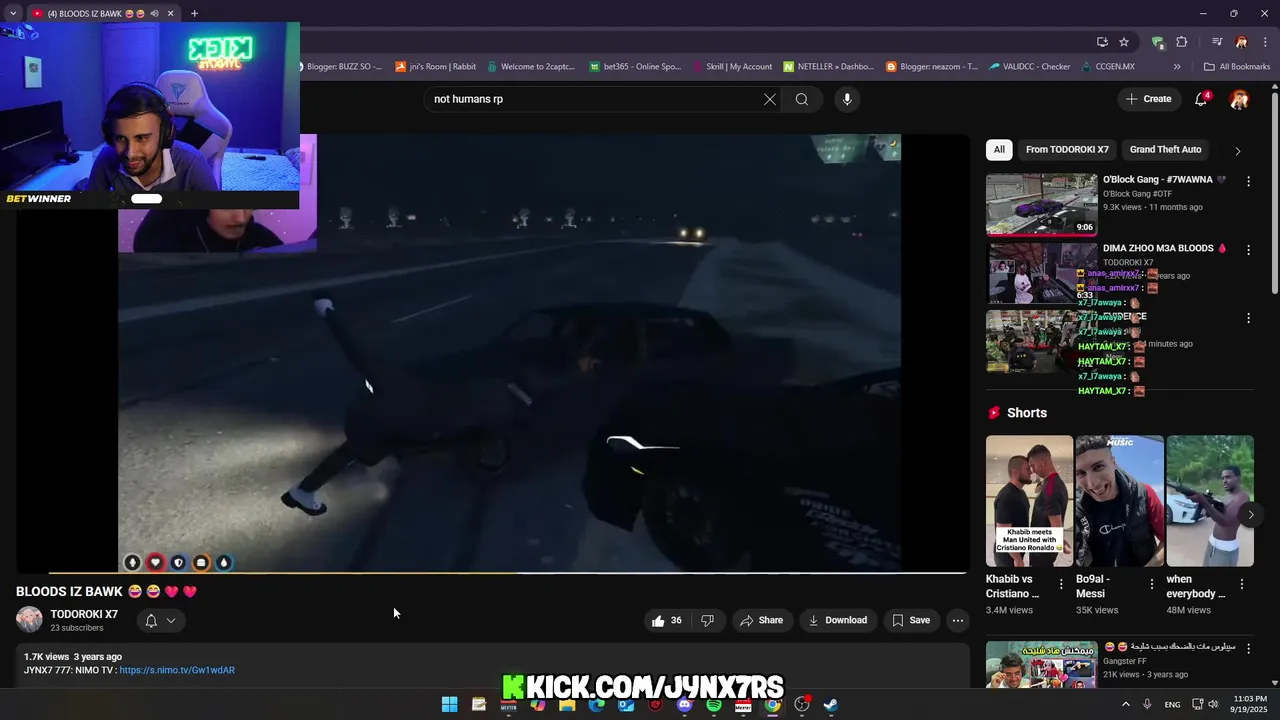Select the From TODOROKI X7 chip

[x=1067, y=149]
